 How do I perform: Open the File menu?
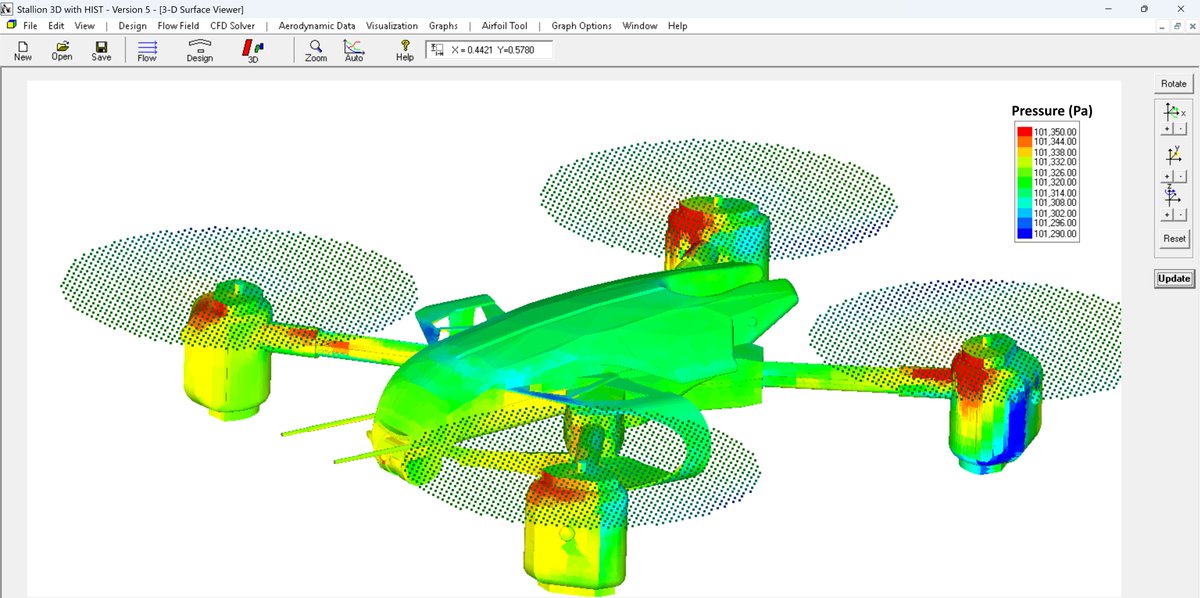[x=30, y=26]
